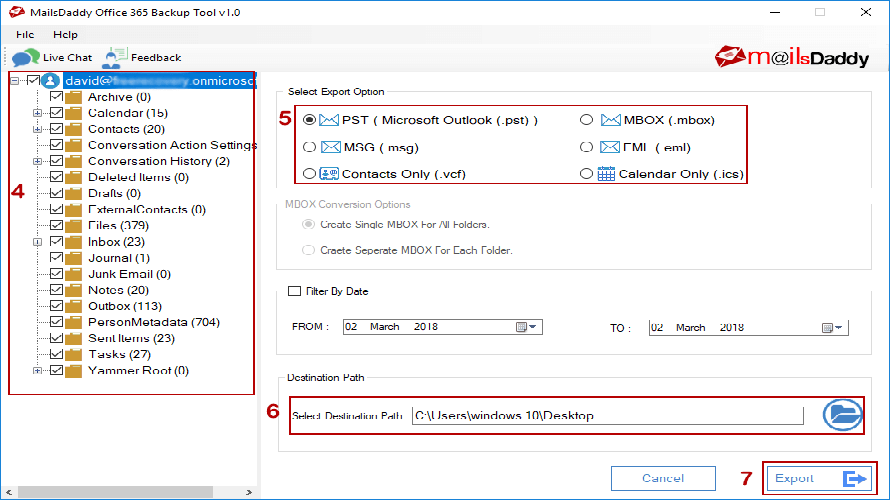Click the destination path input field
This screenshot has height=500, width=890.
[x=607, y=416]
